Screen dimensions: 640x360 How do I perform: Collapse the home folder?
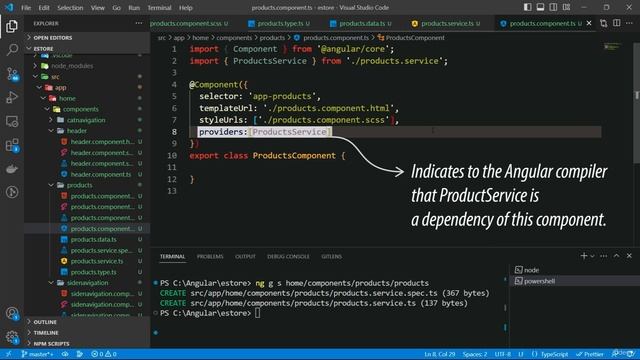pos(67,98)
